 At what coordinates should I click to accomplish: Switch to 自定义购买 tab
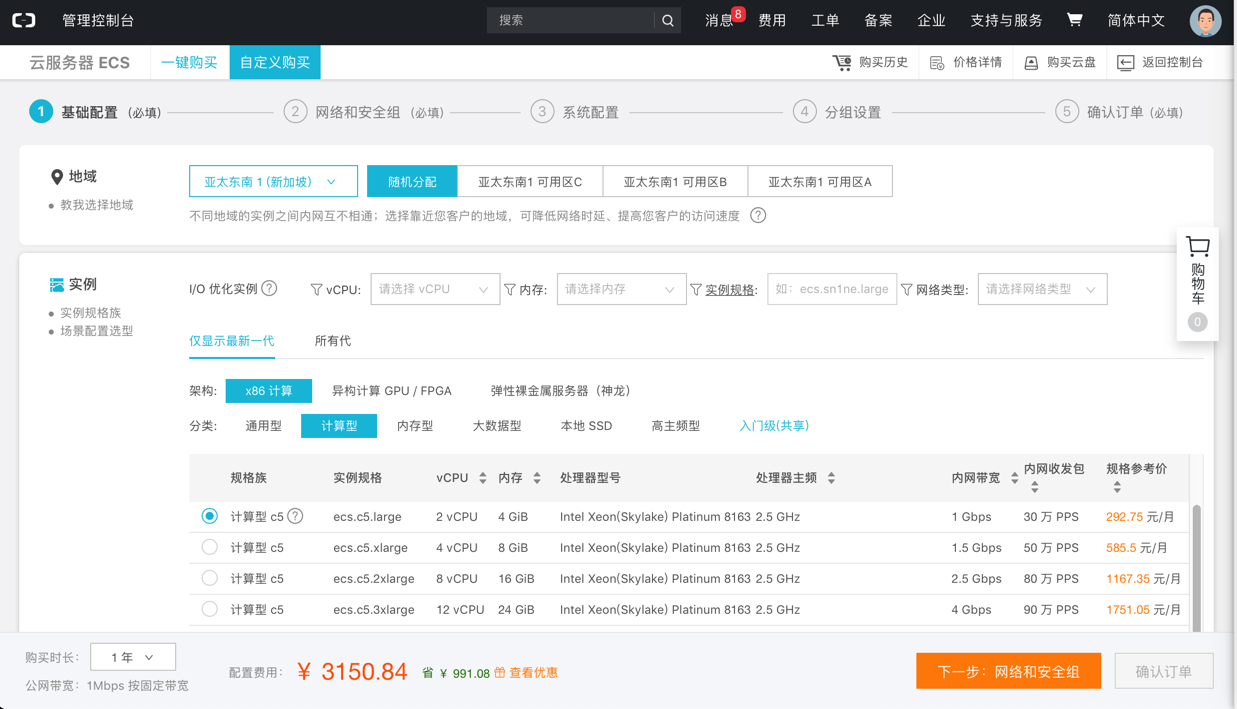(x=275, y=62)
